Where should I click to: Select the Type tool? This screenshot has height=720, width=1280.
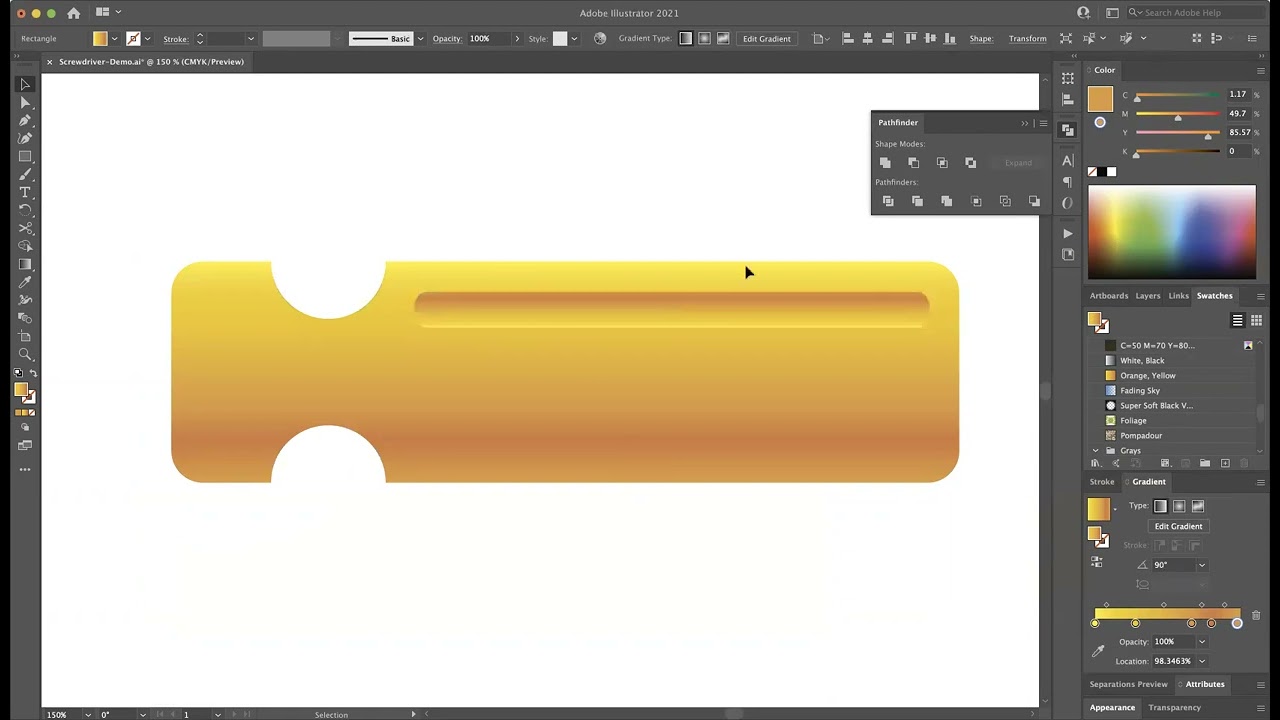click(x=25, y=192)
